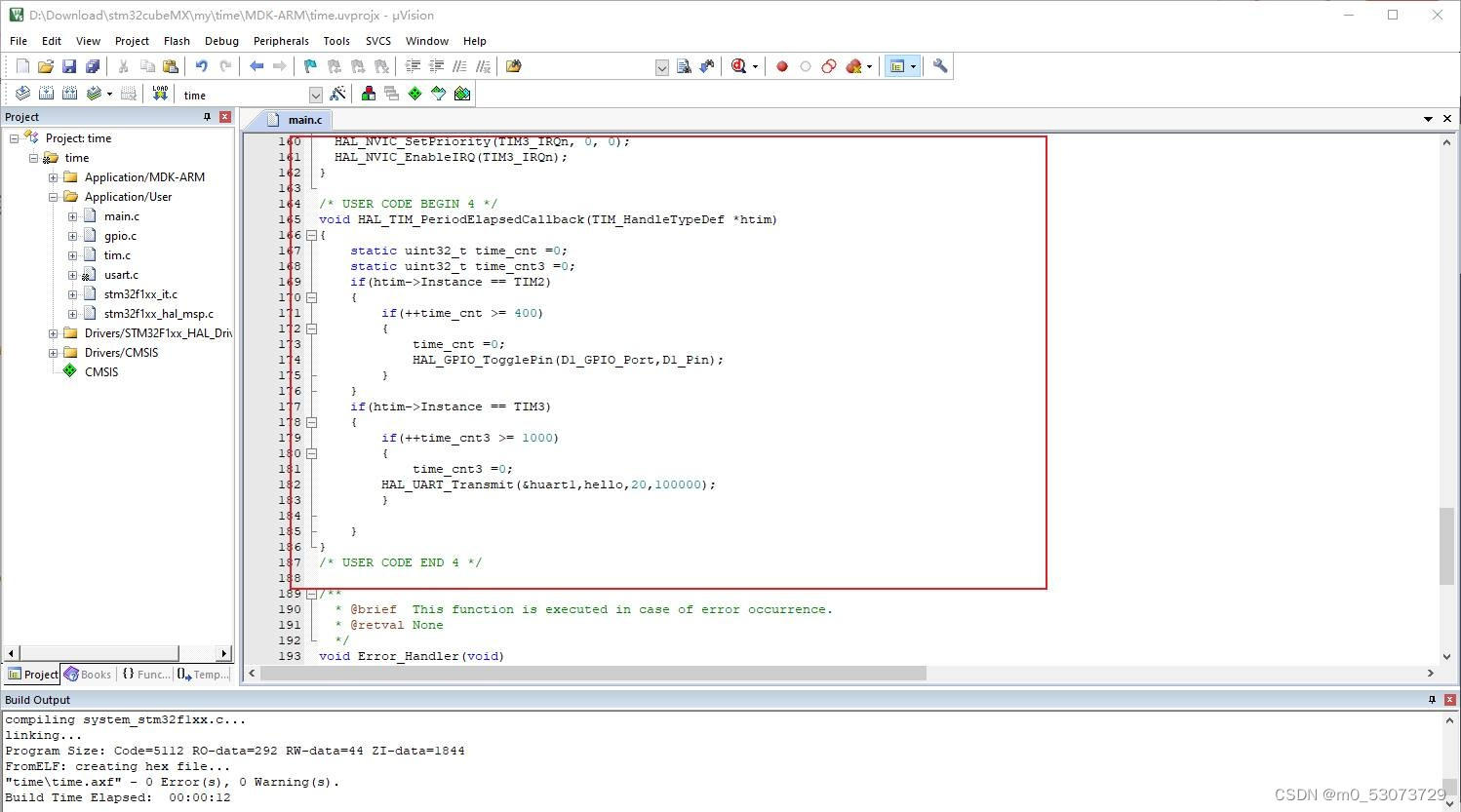Open the Project menu
1461x812 pixels.
(x=132, y=41)
